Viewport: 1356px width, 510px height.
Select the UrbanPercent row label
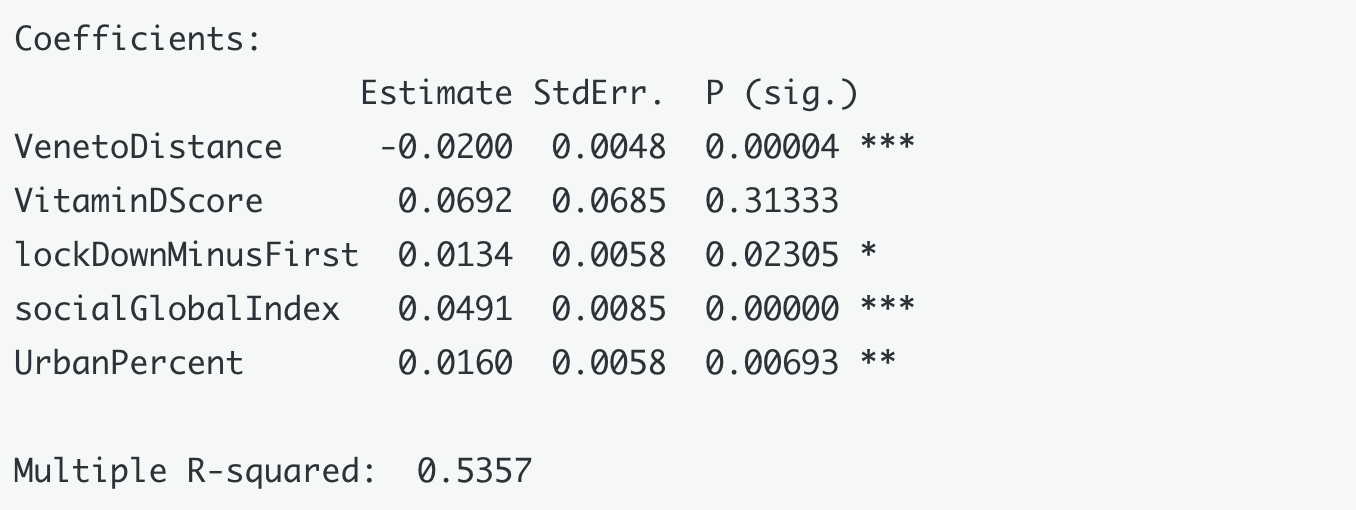(129, 363)
